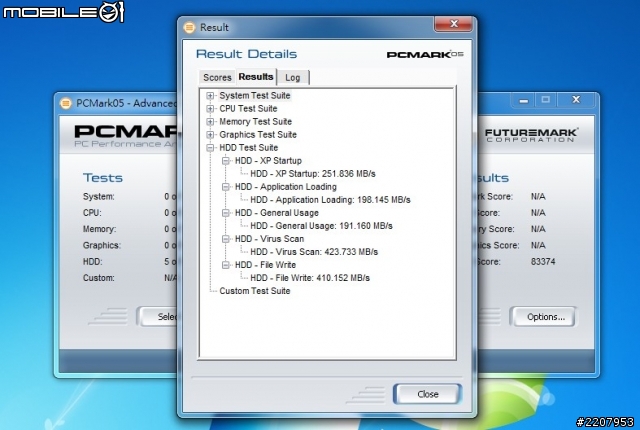Minimize the PCMark05 main window
This screenshot has width=640, height=430.
524,100
